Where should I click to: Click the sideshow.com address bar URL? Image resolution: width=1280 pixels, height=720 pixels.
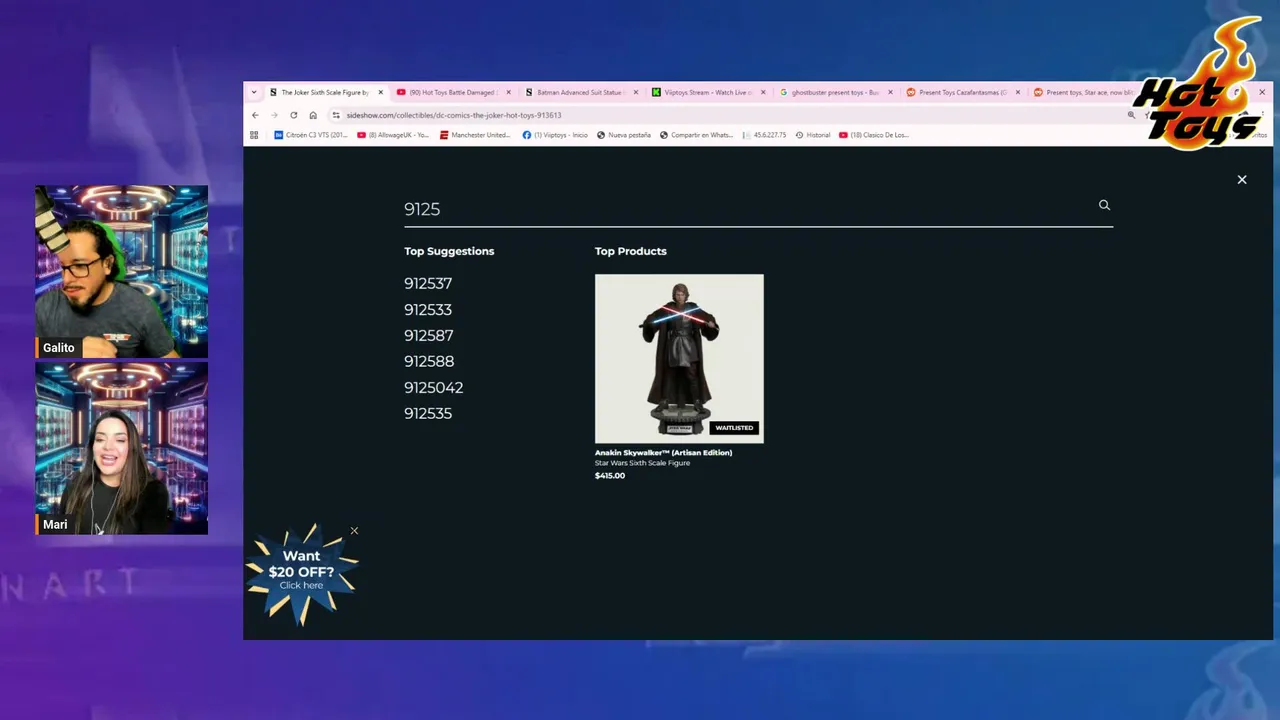[454, 115]
